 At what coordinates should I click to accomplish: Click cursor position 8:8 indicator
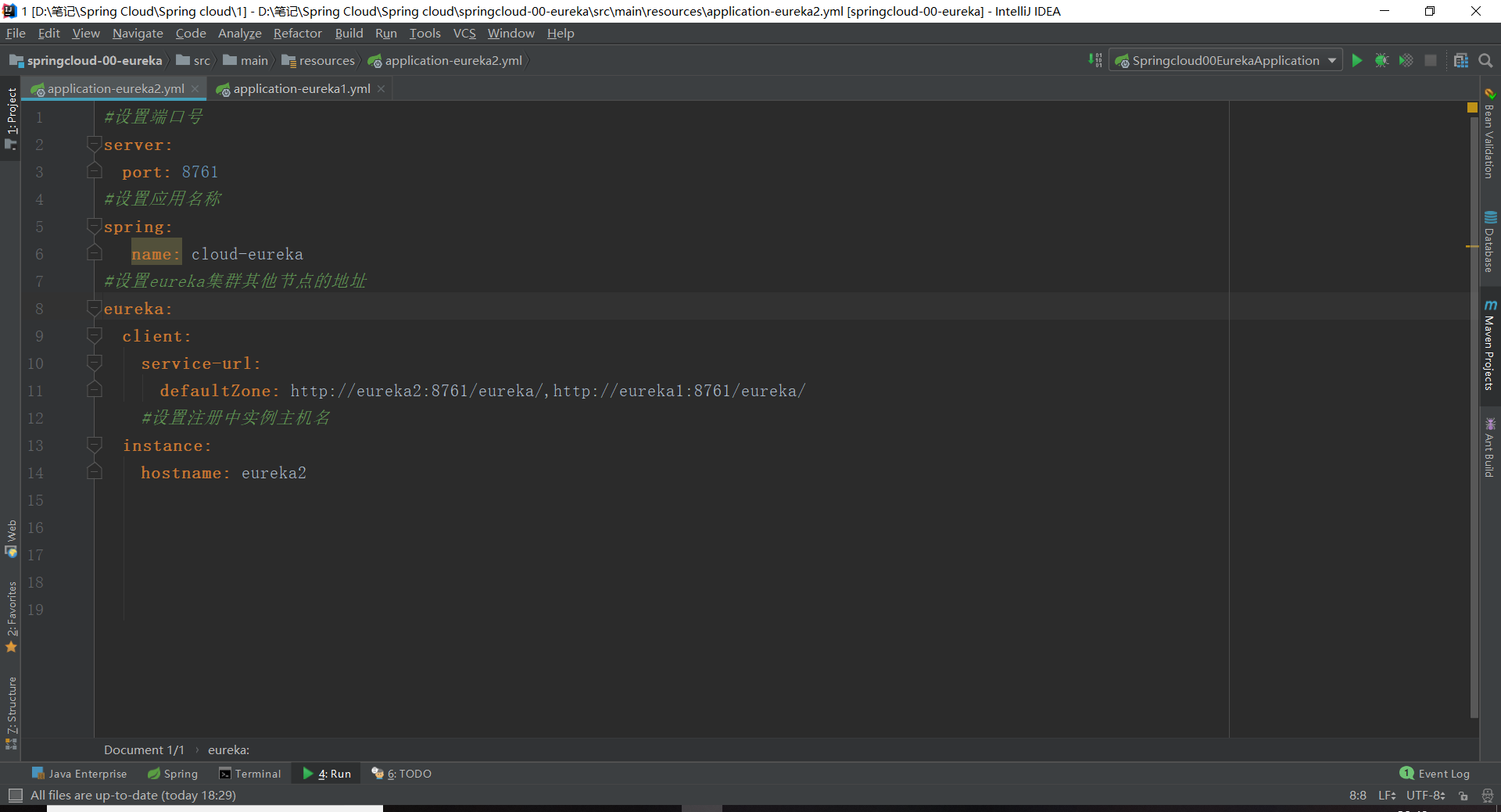(x=1358, y=796)
